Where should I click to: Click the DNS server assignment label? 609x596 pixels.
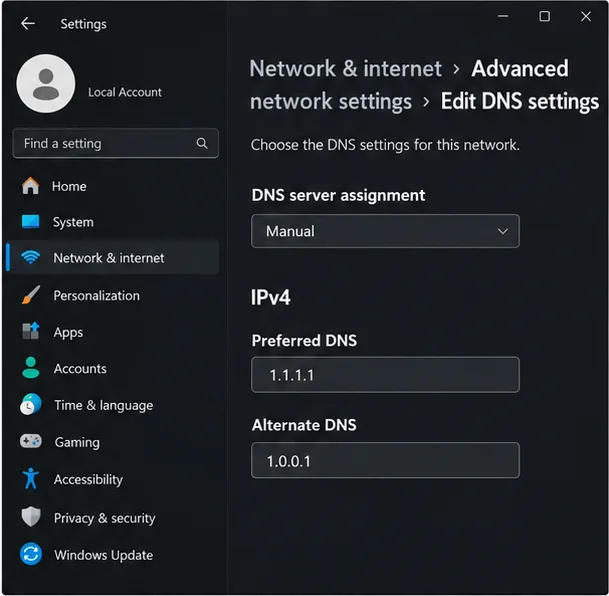tap(338, 195)
